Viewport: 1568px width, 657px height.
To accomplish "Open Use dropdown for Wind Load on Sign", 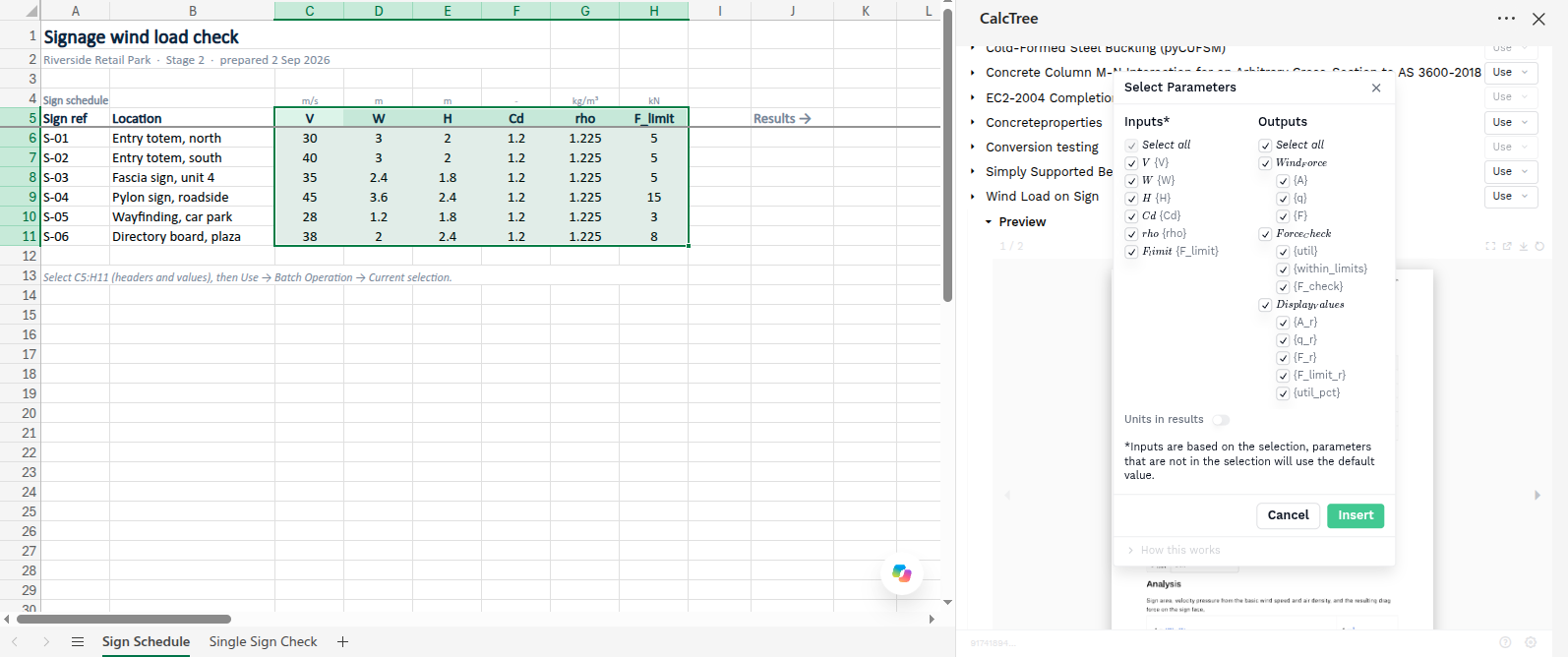I will [1510, 197].
